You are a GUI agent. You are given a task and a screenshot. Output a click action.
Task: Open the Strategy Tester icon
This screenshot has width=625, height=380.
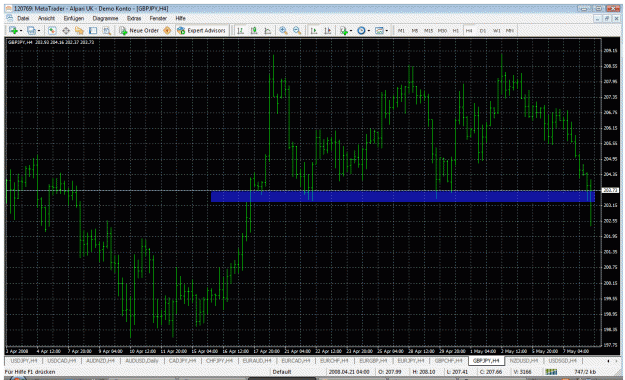tap(106, 30)
